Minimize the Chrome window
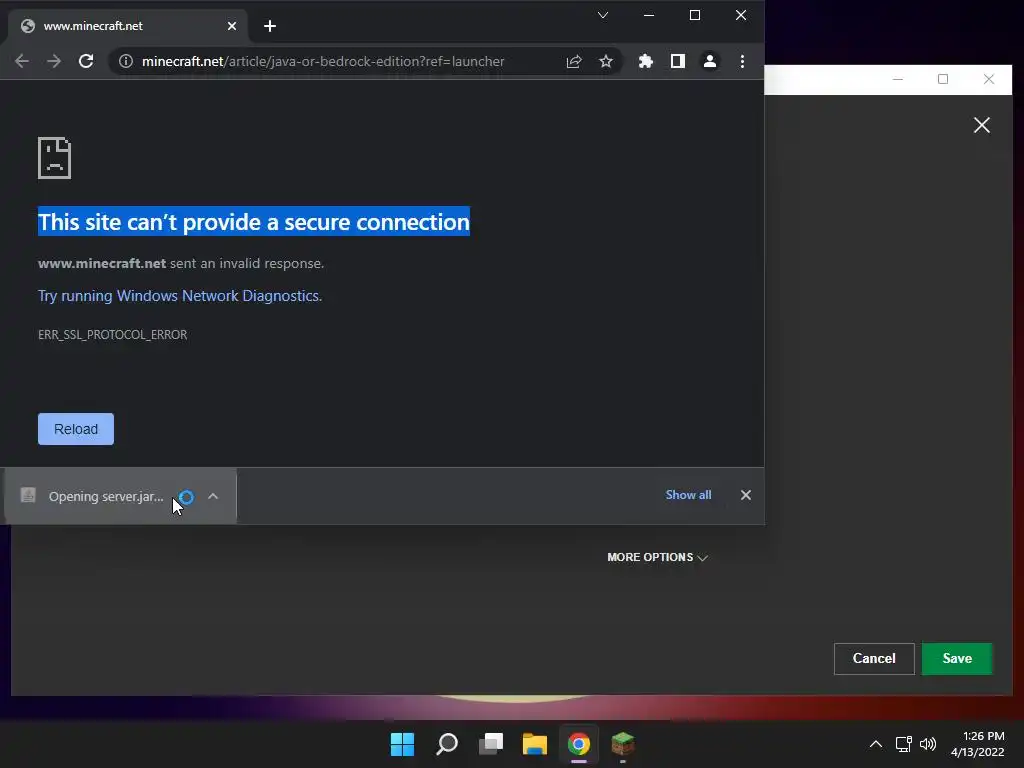The height and width of the screenshot is (768, 1024). (x=648, y=15)
